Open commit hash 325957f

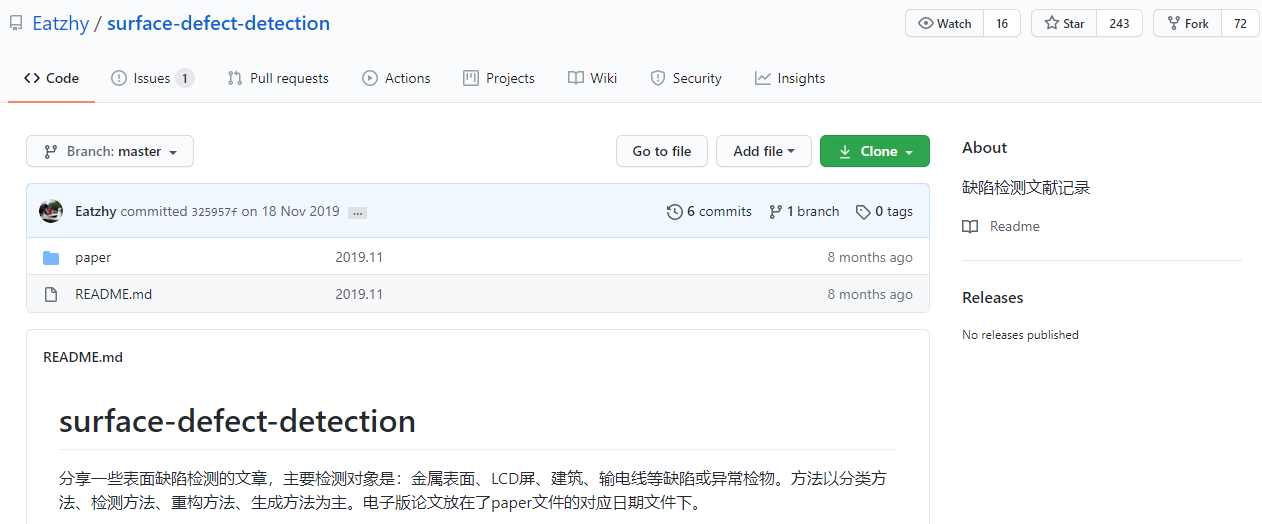pyautogui.click(x=214, y=212)
